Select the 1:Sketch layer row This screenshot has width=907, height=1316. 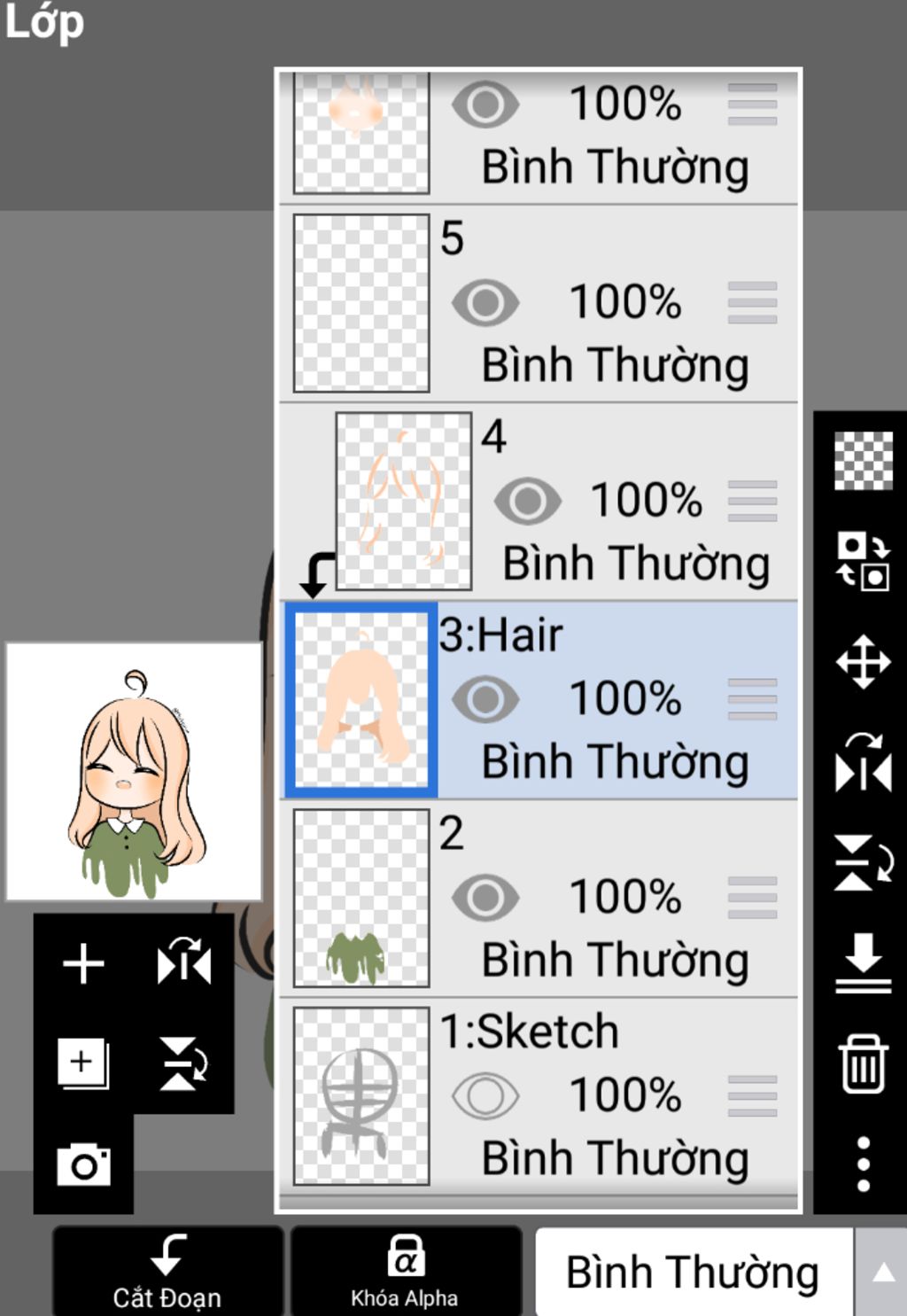(x=539, y=1096)
